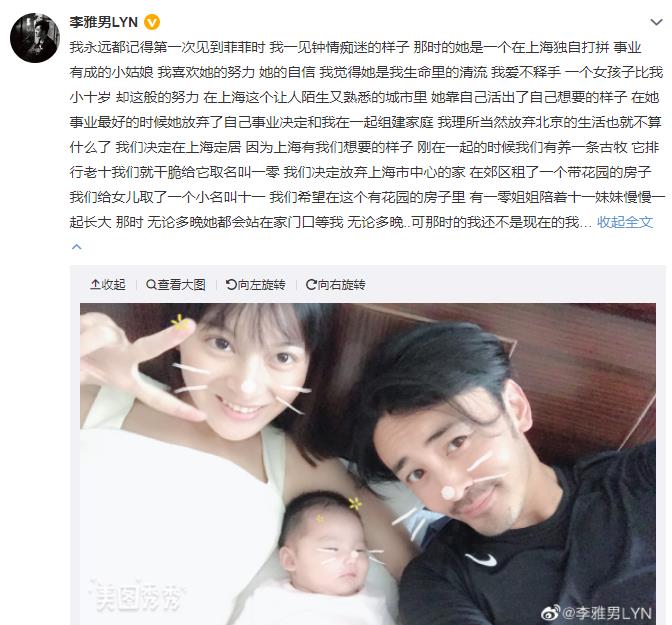Click the orange verified V badge
Viewport: 672px width, 625px height.
click(x=152, y=22)
